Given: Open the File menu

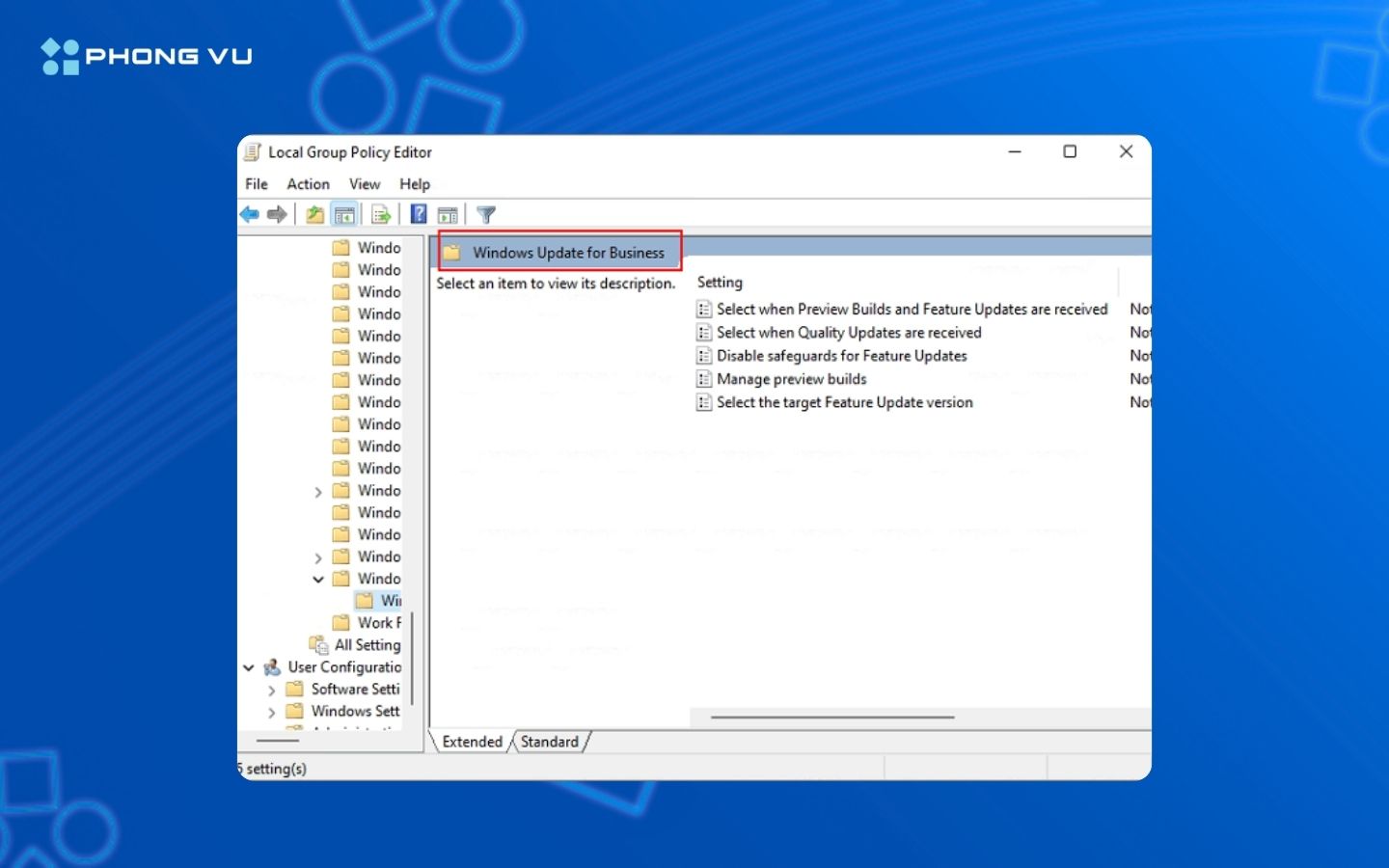Looking at the screenshot, I should tap(257, 184).
